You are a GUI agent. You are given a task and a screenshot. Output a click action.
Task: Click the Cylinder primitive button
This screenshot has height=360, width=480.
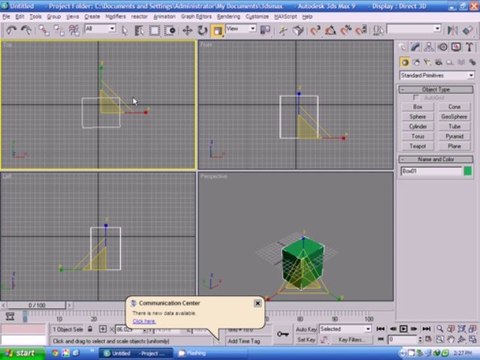pyautogui.click(x=418, y=126)
